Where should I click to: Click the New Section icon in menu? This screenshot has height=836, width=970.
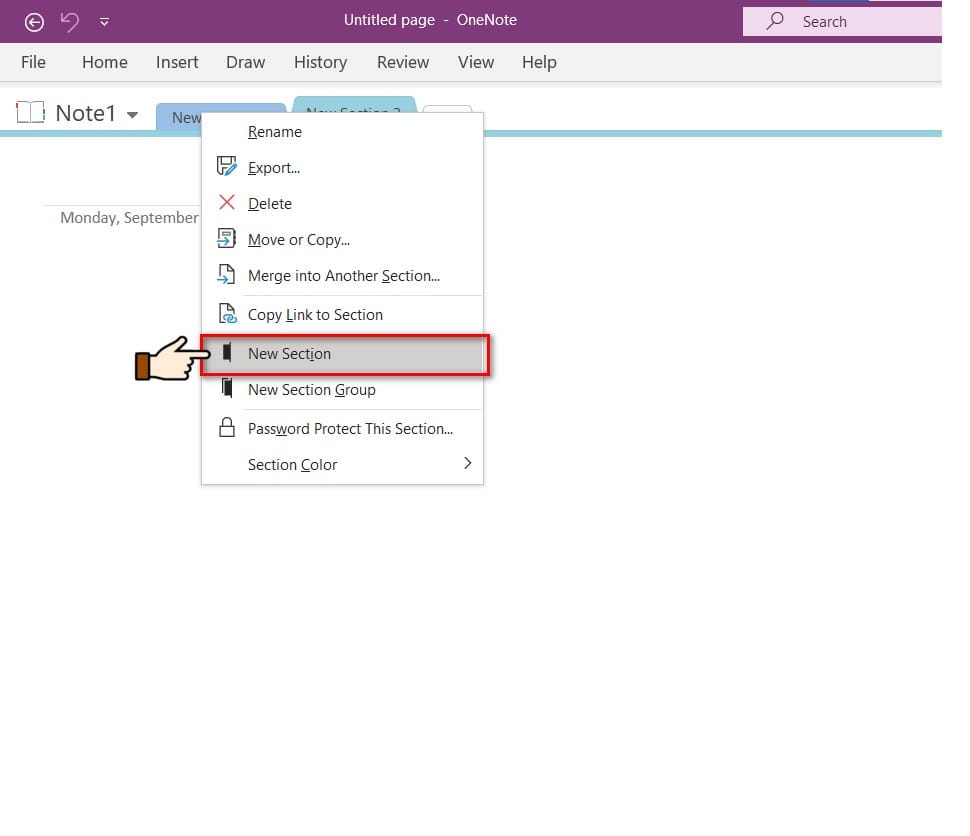tap(227, 352)
